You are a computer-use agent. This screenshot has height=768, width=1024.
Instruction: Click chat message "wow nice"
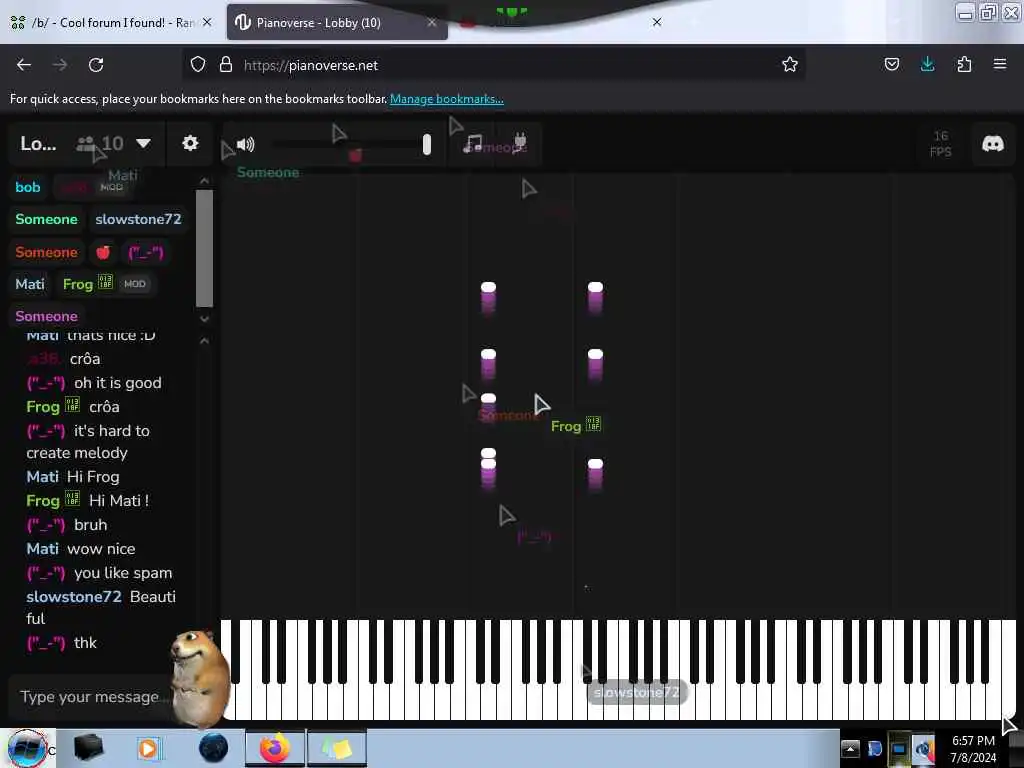coord(101,549)
